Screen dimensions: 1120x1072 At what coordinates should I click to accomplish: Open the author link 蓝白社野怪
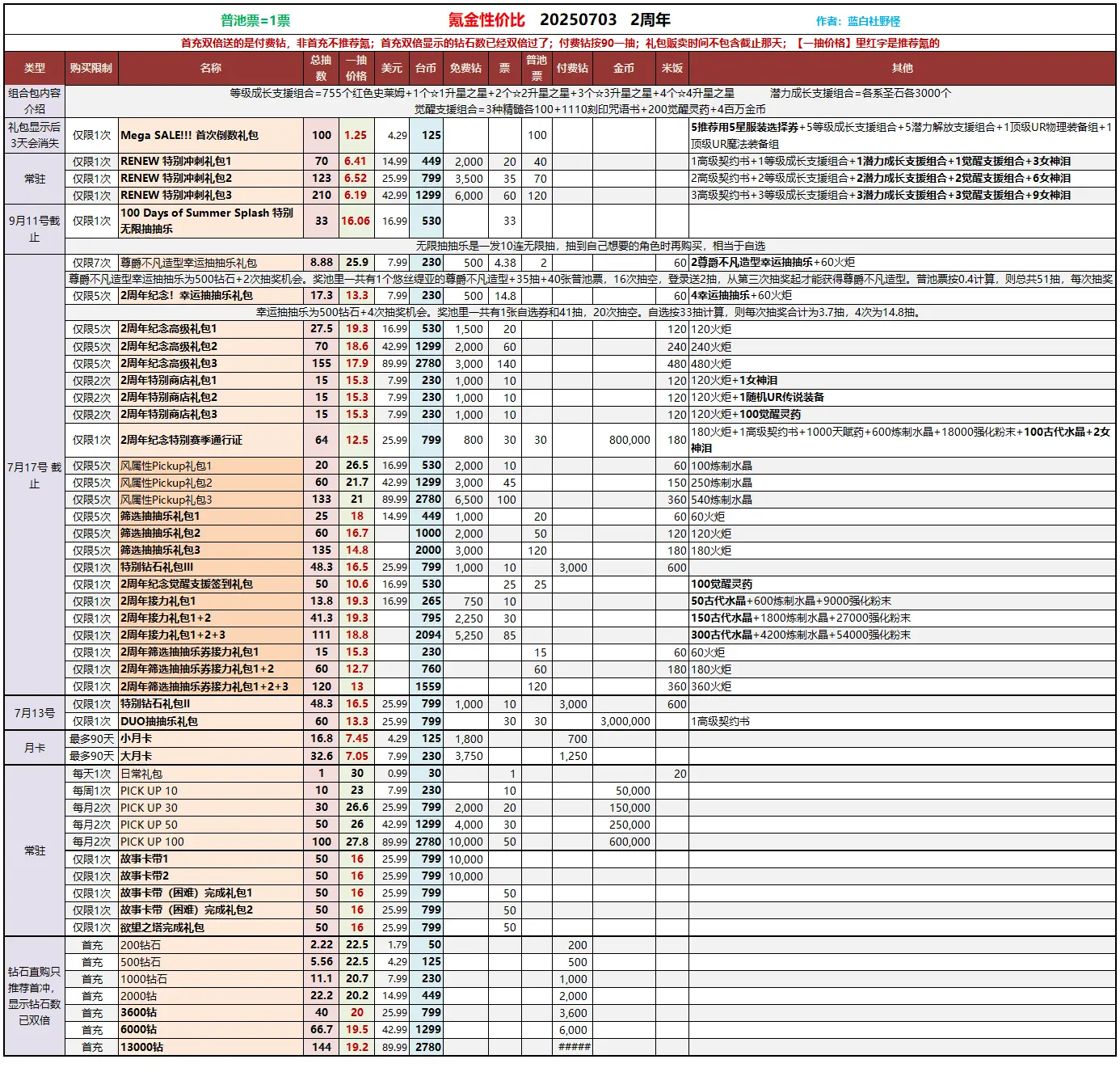coord(873,22)
